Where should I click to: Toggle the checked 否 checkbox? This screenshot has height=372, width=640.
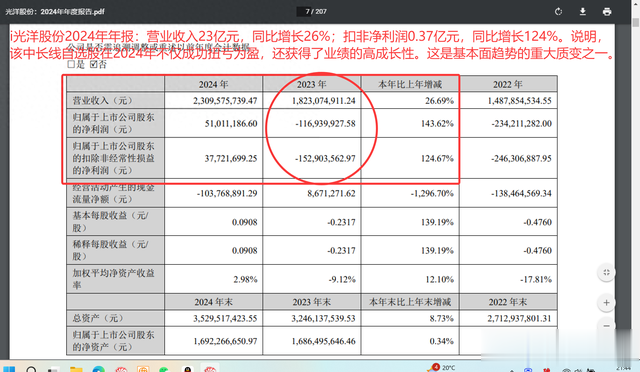[93, 64]
